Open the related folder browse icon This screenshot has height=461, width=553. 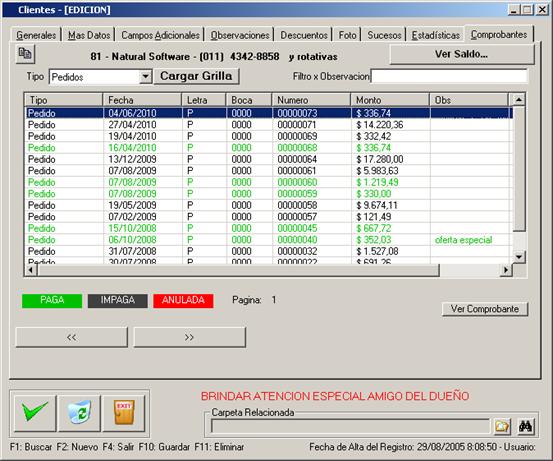[x=502, y=426]
